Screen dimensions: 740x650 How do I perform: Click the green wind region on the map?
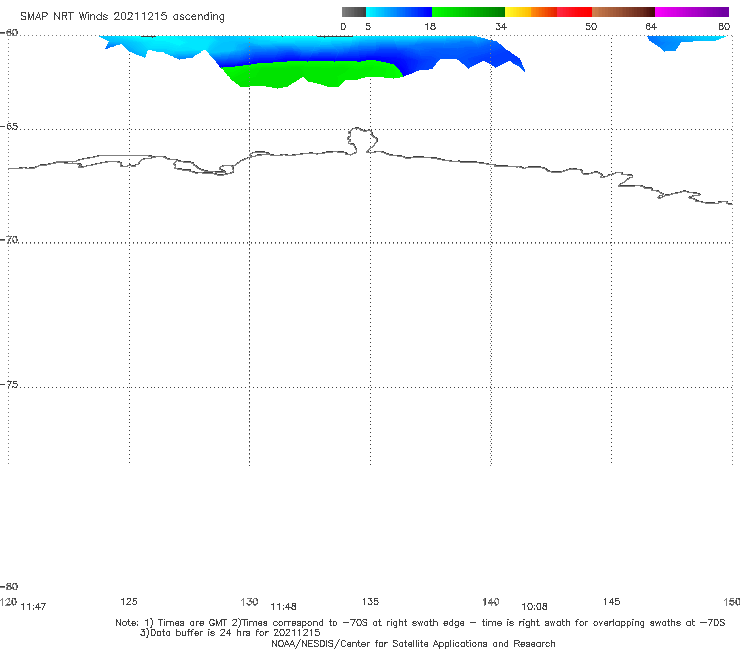(x=311, y=73)
